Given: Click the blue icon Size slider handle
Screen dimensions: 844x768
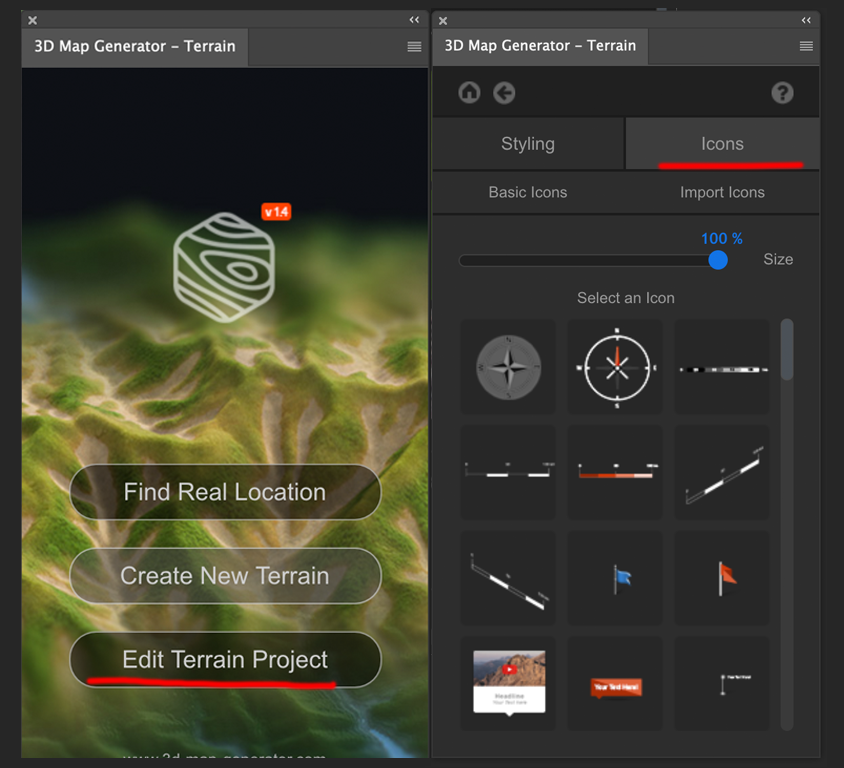Looking at the screenshot, I should (718, 260).
